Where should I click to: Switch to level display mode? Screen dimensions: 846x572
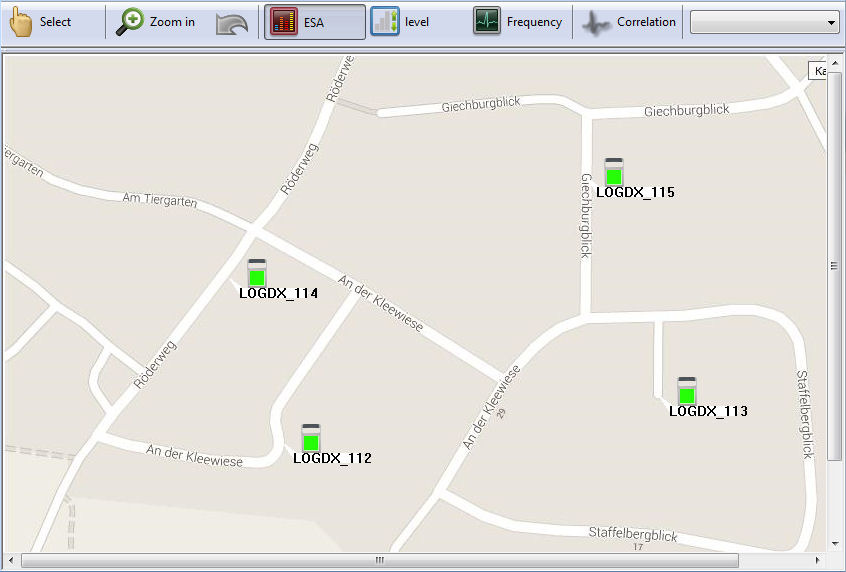pyautogui.click(x=401, y=22)
